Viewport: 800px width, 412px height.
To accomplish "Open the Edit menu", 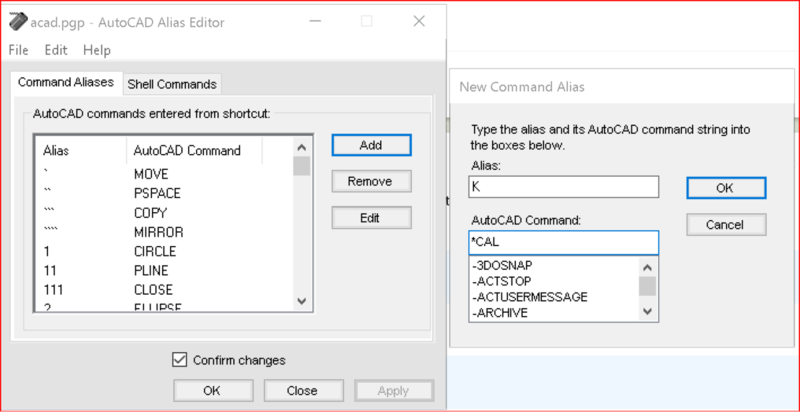I will (56, 50).
